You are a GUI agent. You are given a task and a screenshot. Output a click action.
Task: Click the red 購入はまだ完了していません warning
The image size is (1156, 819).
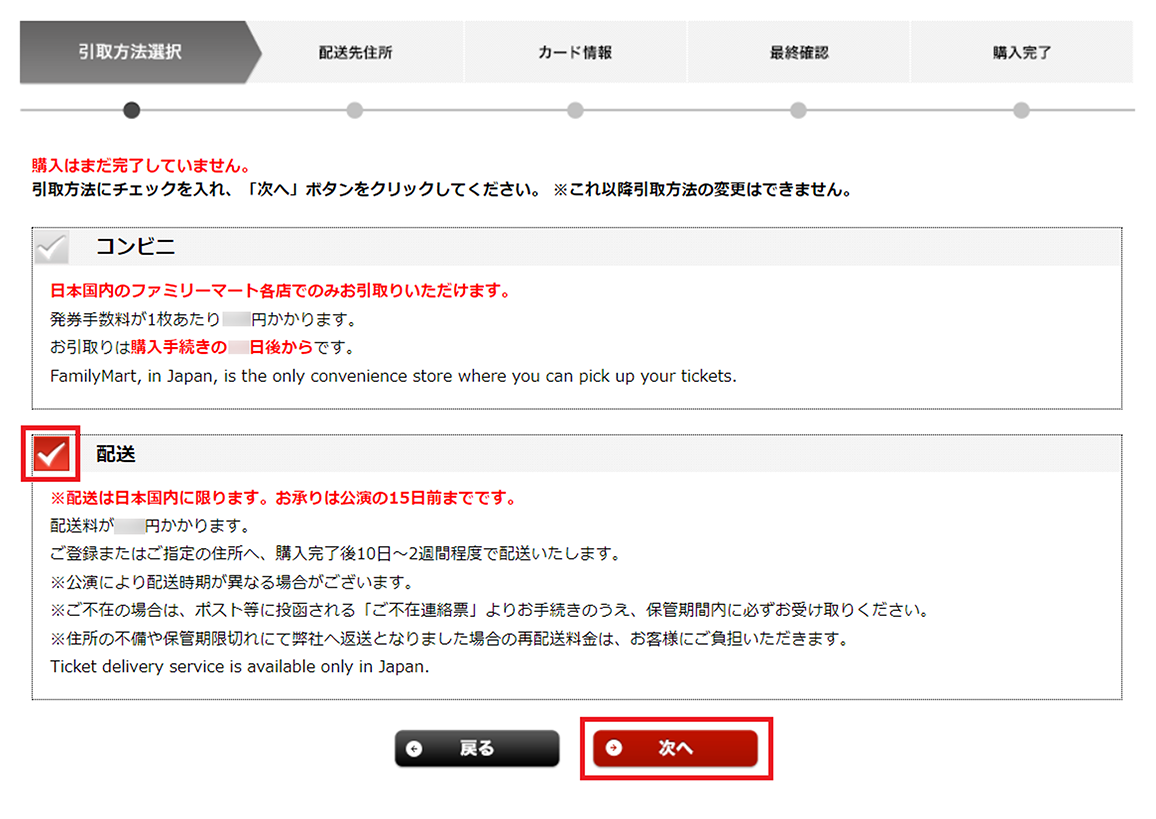(140, 165)
